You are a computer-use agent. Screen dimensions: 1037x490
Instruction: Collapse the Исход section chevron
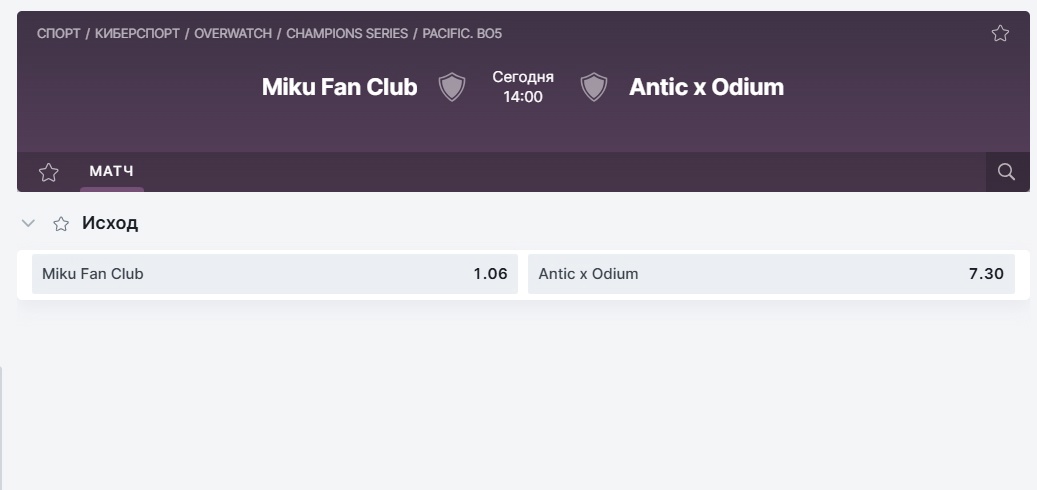[x=28, y=224]
